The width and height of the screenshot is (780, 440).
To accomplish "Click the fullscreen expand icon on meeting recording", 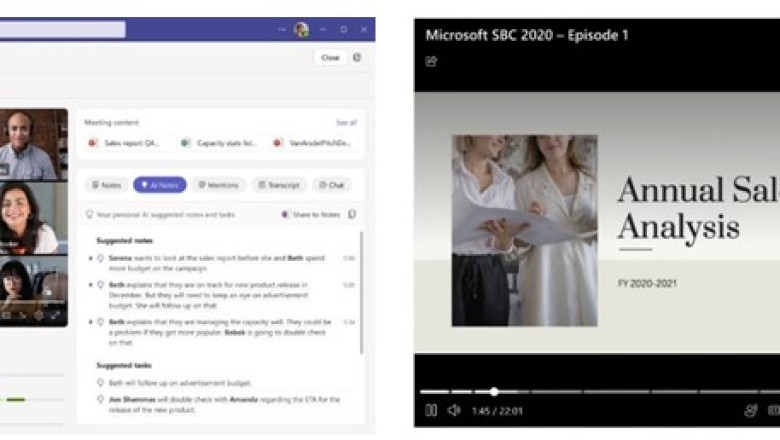I will coord(56,315).
